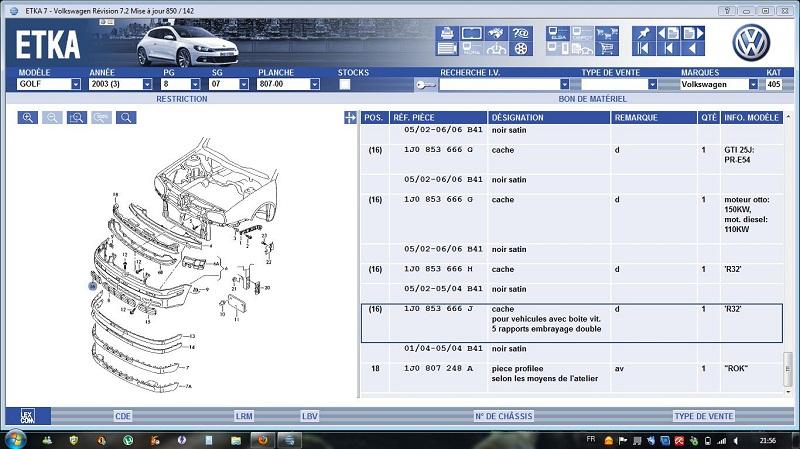The width and height of the screenshot is (800, 449).
Task: Click the KAT field showing 405
Action: coord(774,84)
